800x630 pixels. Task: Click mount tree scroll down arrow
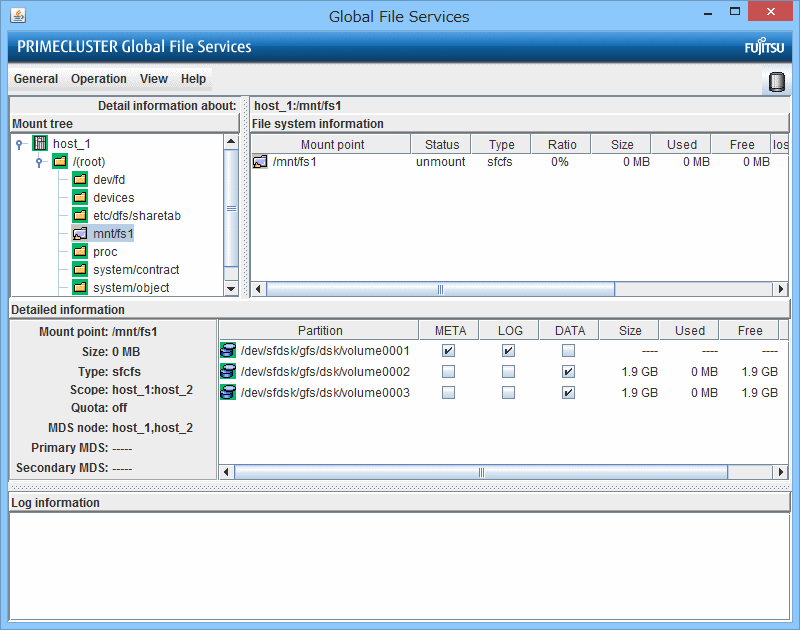coord(231,288)
